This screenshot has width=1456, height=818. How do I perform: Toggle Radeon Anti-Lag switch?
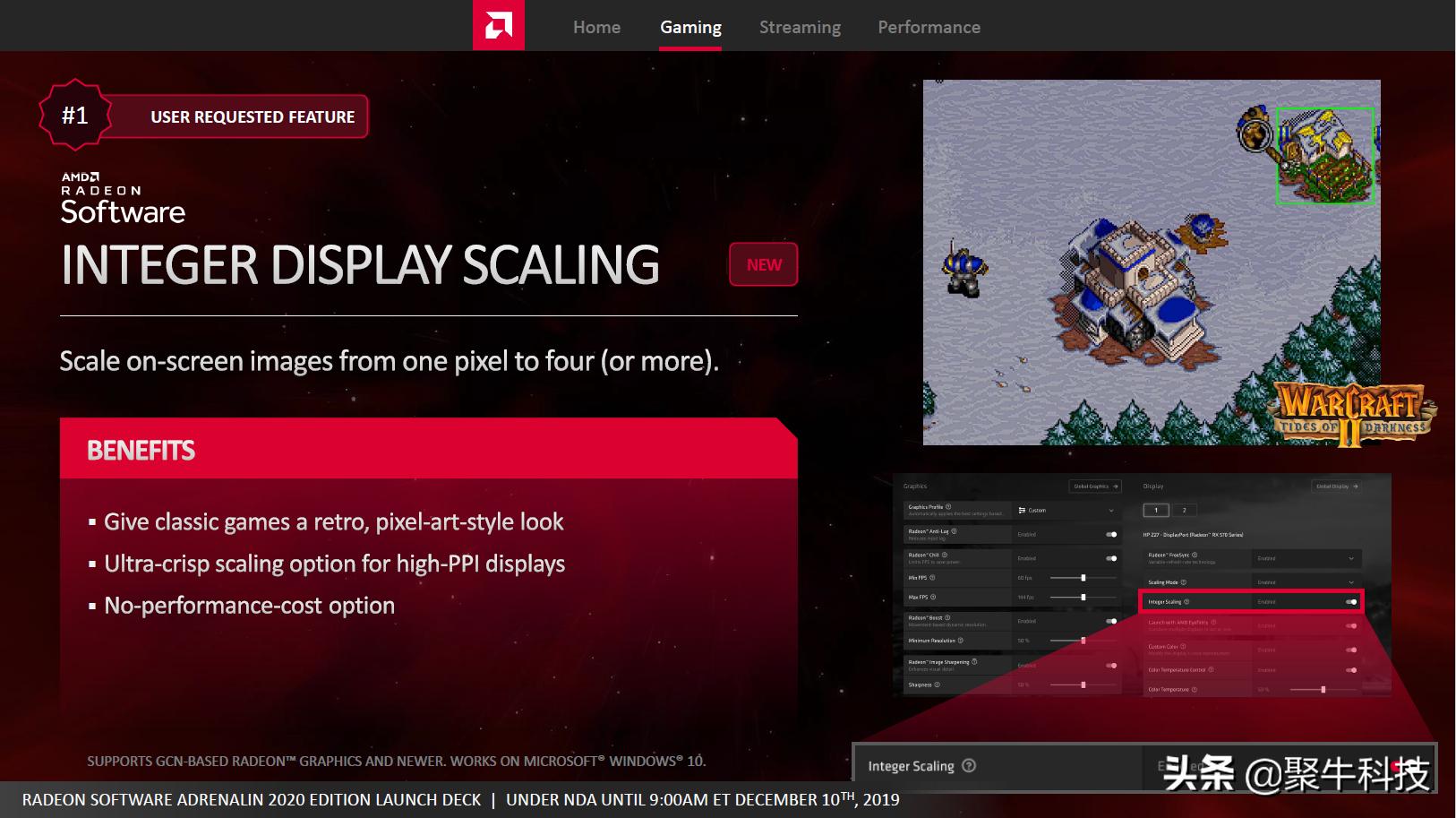pos(1111,535)
